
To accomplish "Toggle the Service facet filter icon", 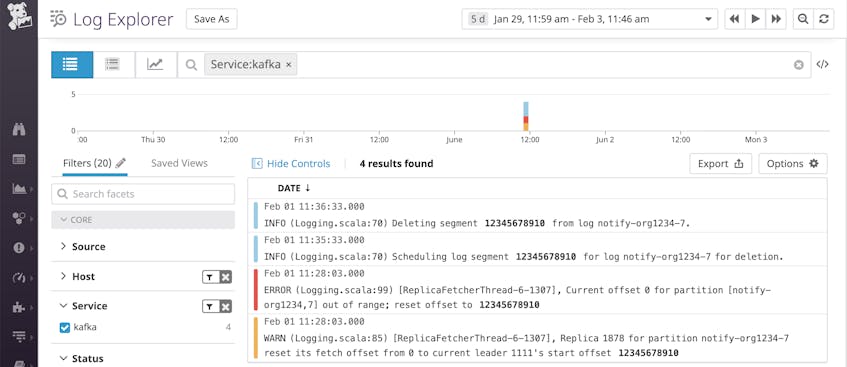I will coord(210,307).
